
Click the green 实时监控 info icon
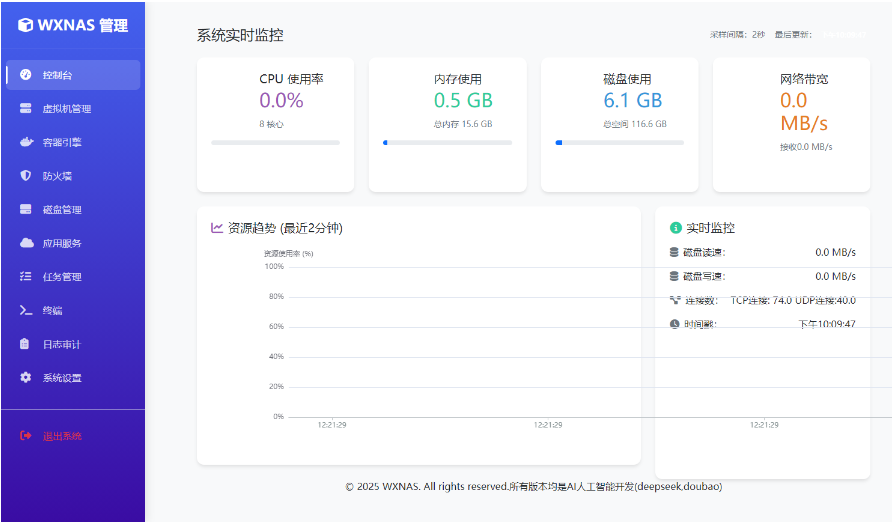click(675, 227)
